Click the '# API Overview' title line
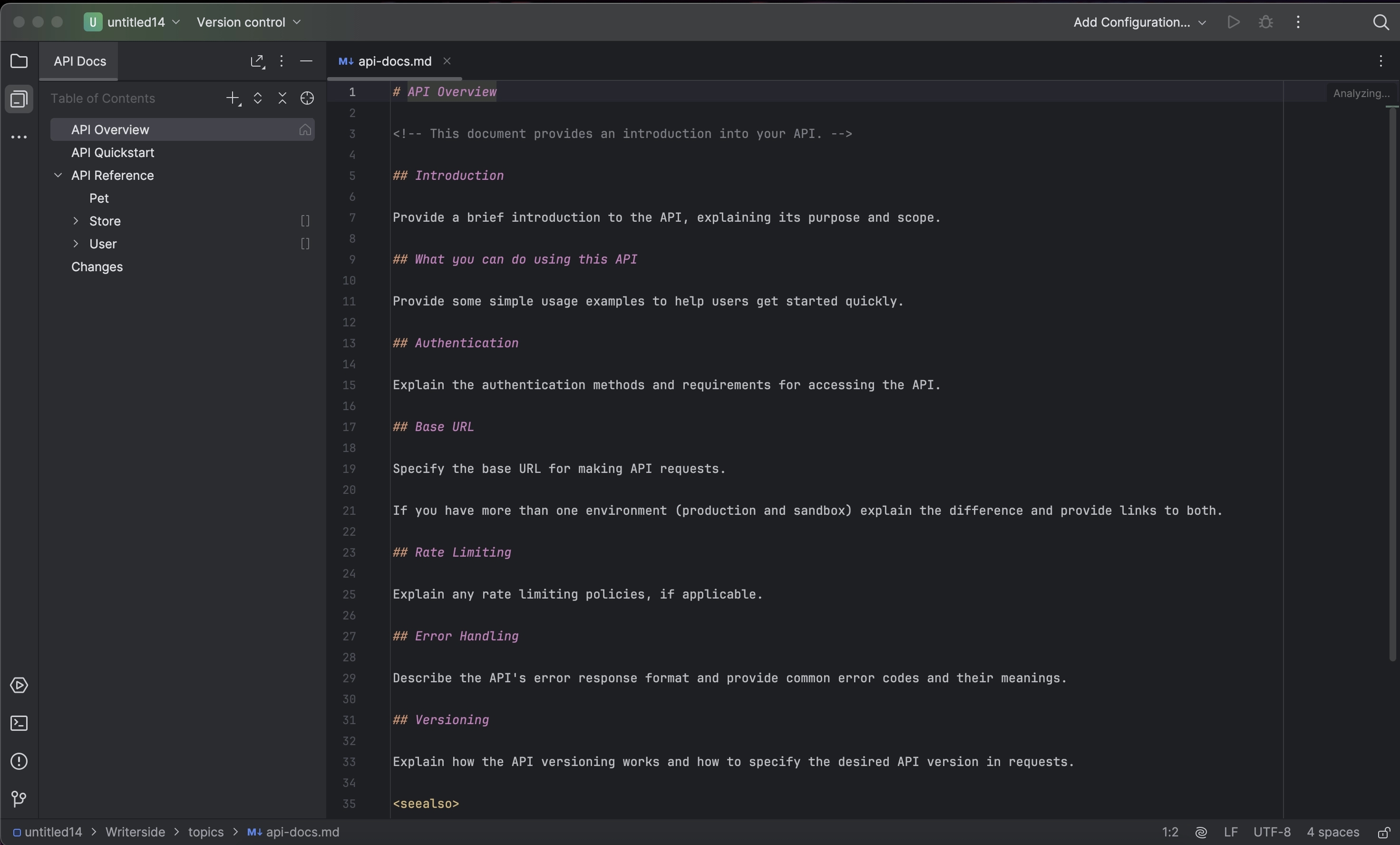The width and height of the screenshot is (1400, 845). (x=444, y=92)
